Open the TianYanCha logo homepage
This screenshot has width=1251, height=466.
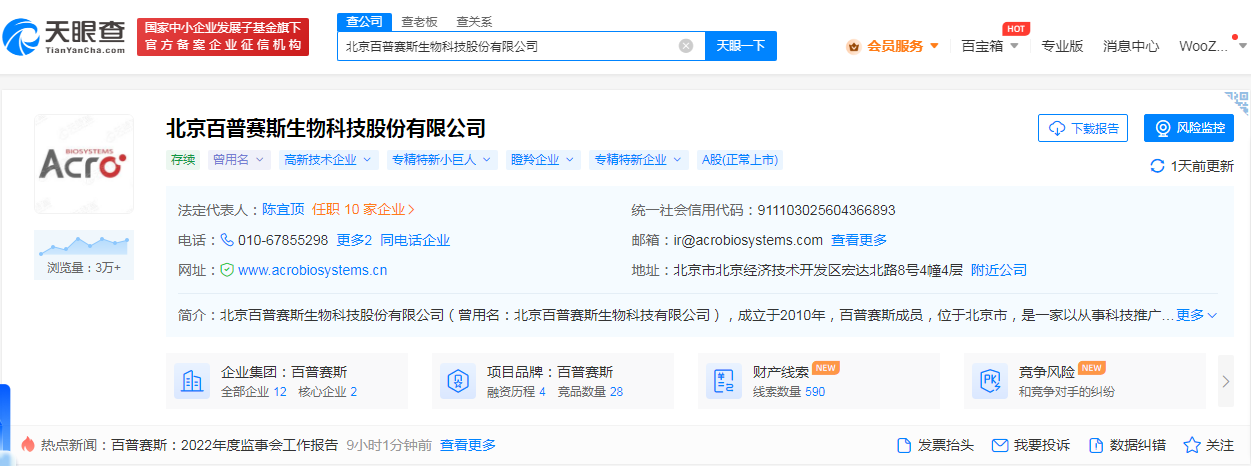pos(65,38)
